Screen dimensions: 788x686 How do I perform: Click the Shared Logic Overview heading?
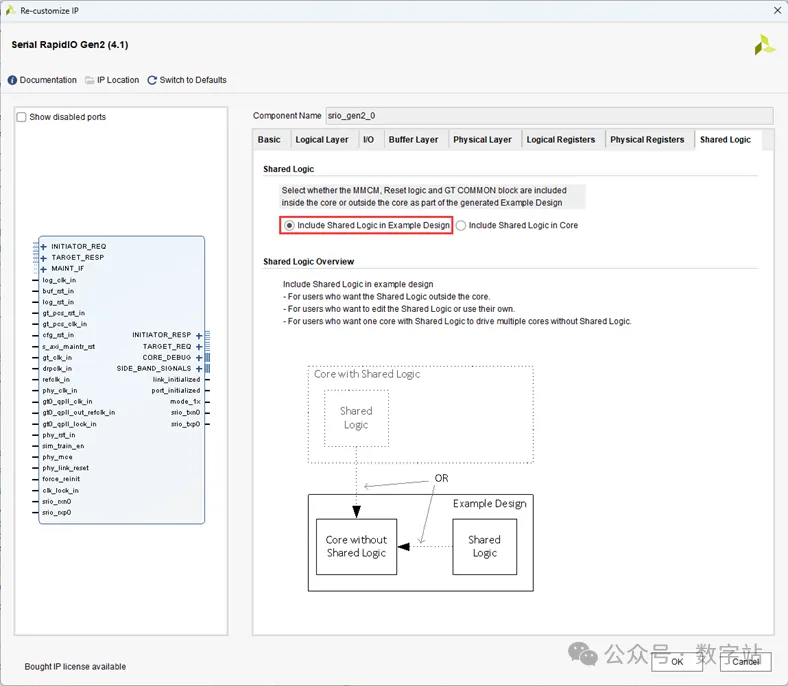tap(309, 262)
